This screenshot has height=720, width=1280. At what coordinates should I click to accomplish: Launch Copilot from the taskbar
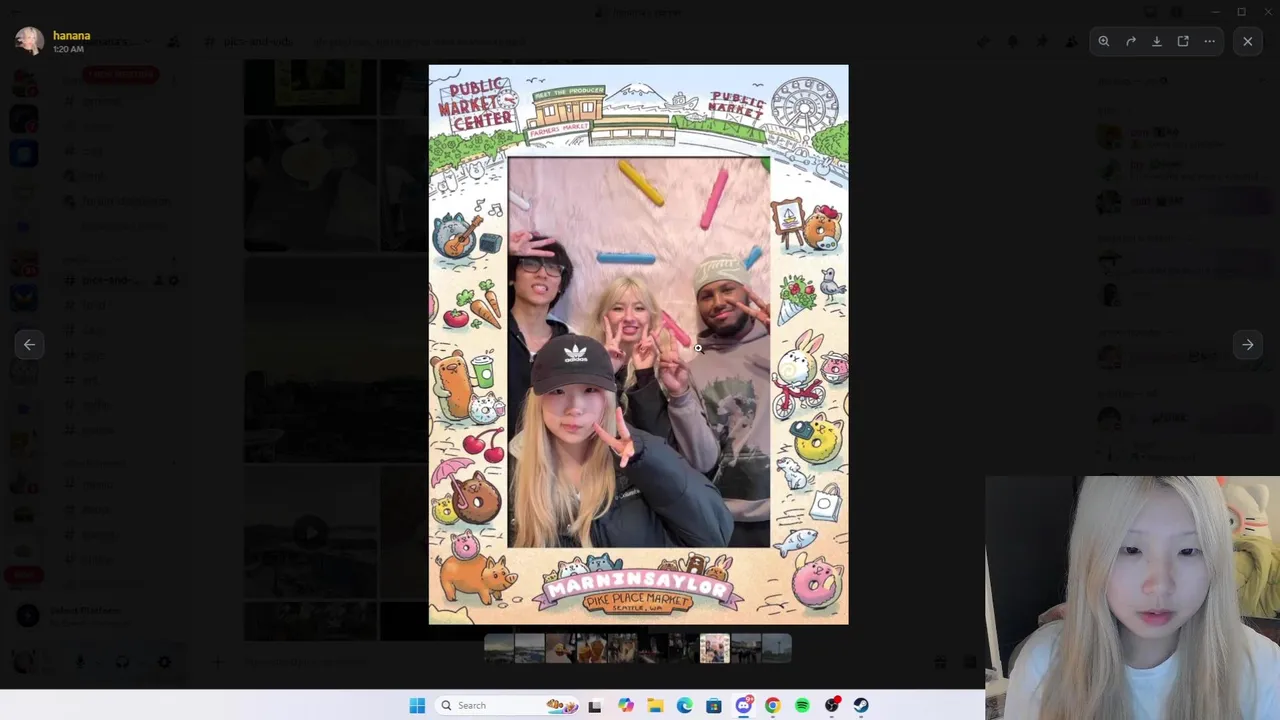625,705
